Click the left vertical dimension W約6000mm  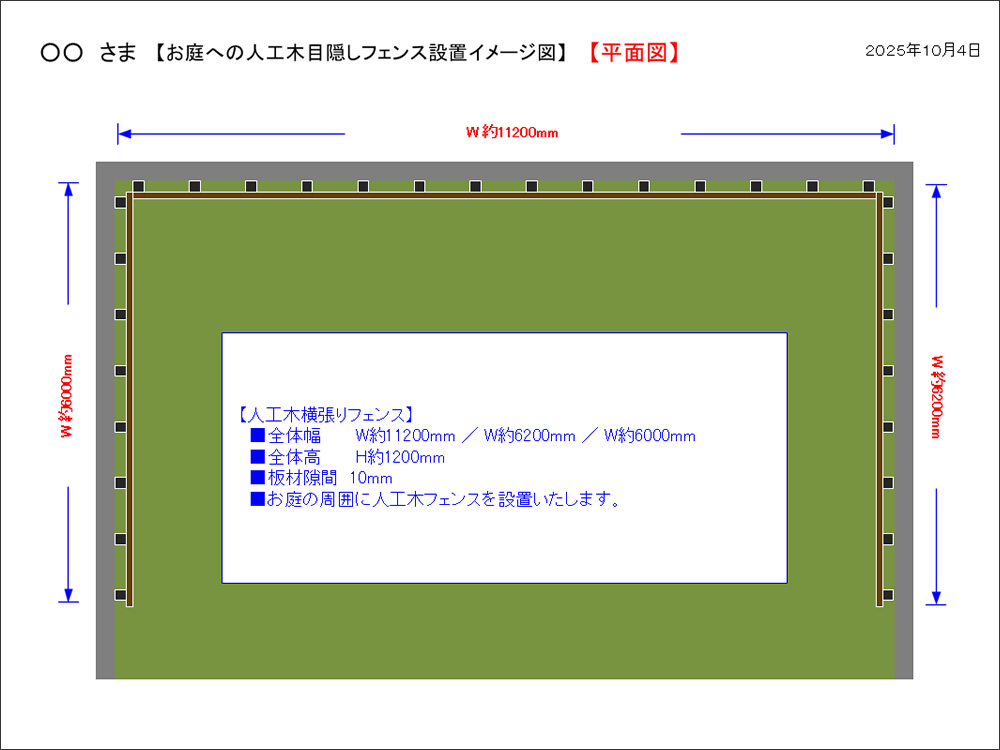click(x=67, y=396)
